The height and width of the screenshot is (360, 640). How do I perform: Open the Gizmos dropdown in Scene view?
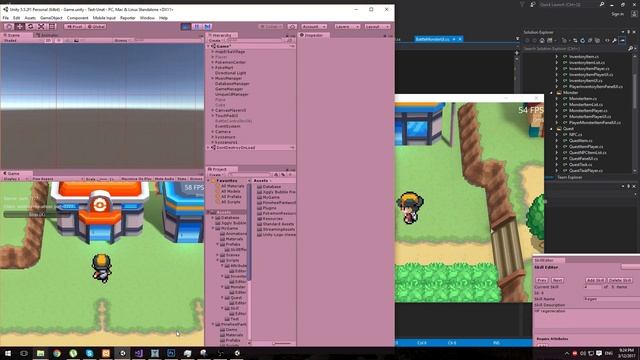(x=121, y=40)
